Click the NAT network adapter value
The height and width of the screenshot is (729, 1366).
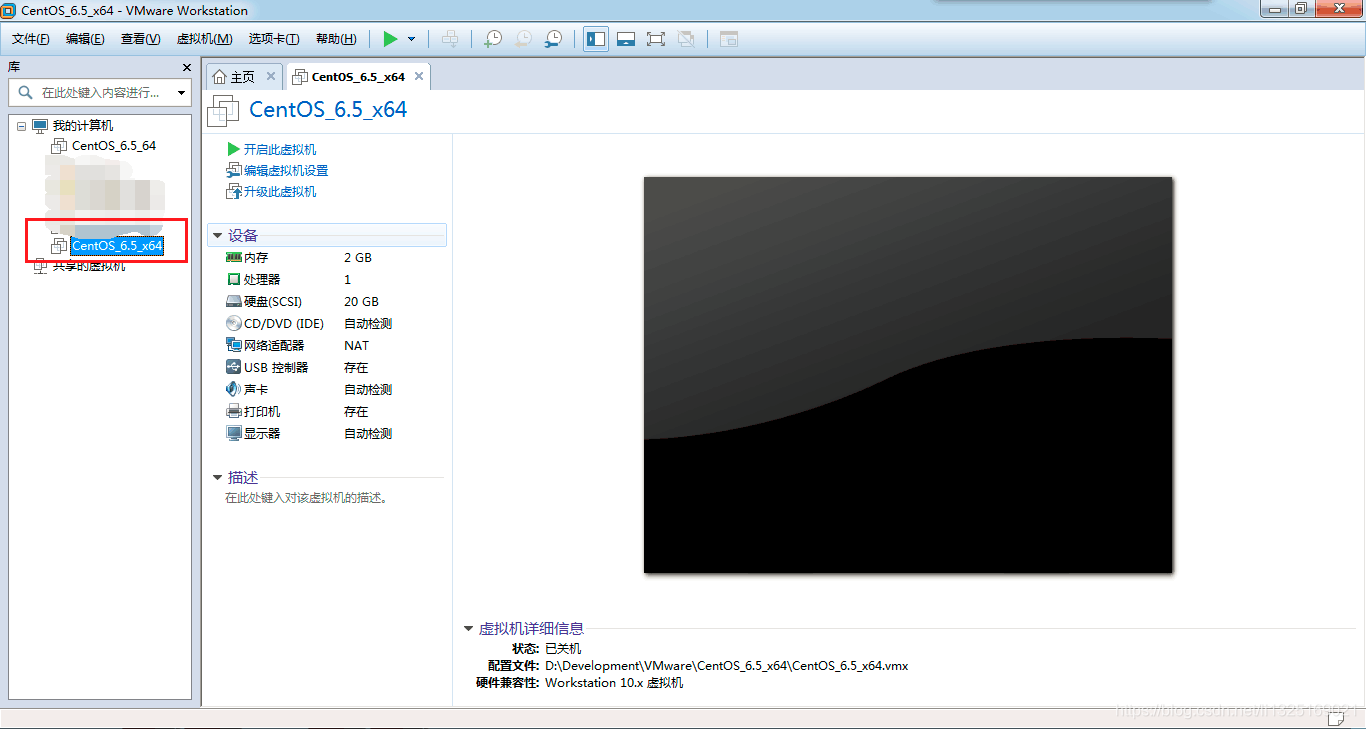point(356,346)
